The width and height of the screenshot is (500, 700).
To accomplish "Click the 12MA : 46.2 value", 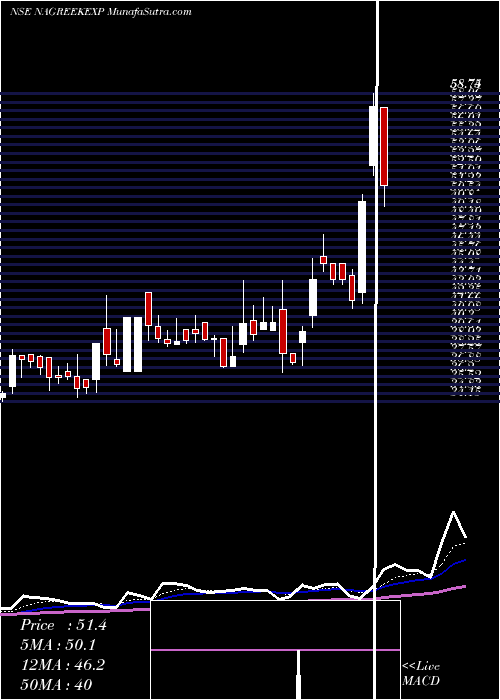I will pos(62,665).
